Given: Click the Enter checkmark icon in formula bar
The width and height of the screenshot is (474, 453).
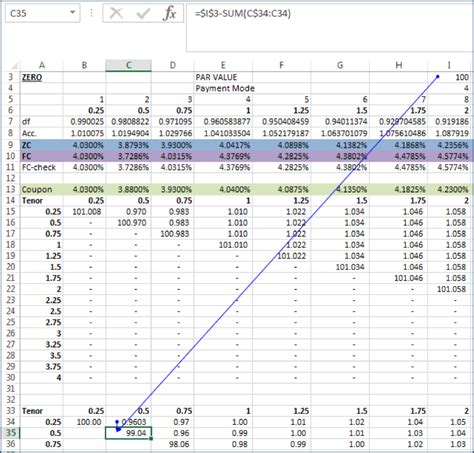Looking at the screenshot, I should click(x=143, y=14).
